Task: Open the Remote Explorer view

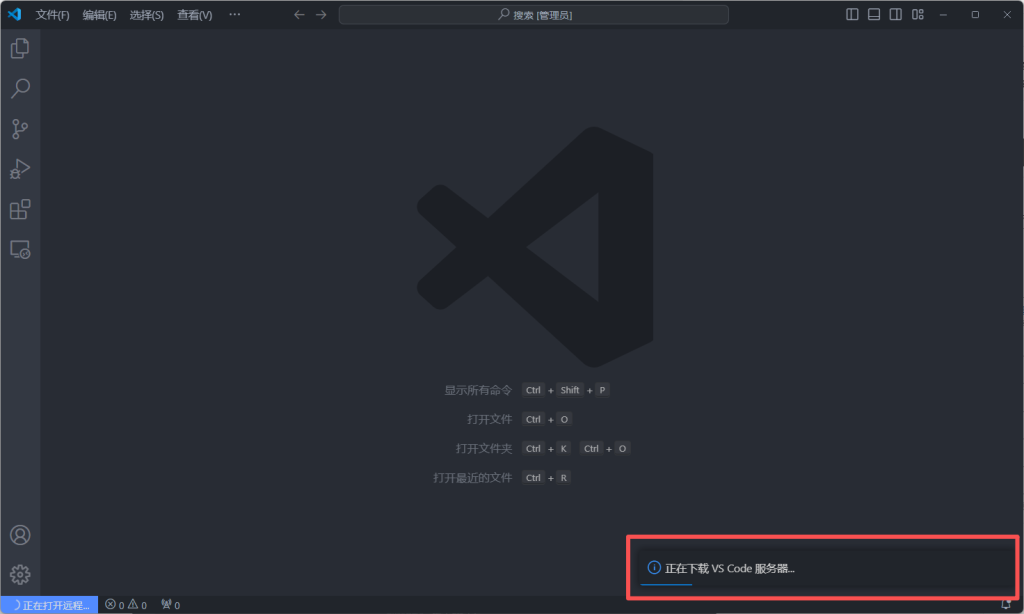Action: [x=20, y=249]
